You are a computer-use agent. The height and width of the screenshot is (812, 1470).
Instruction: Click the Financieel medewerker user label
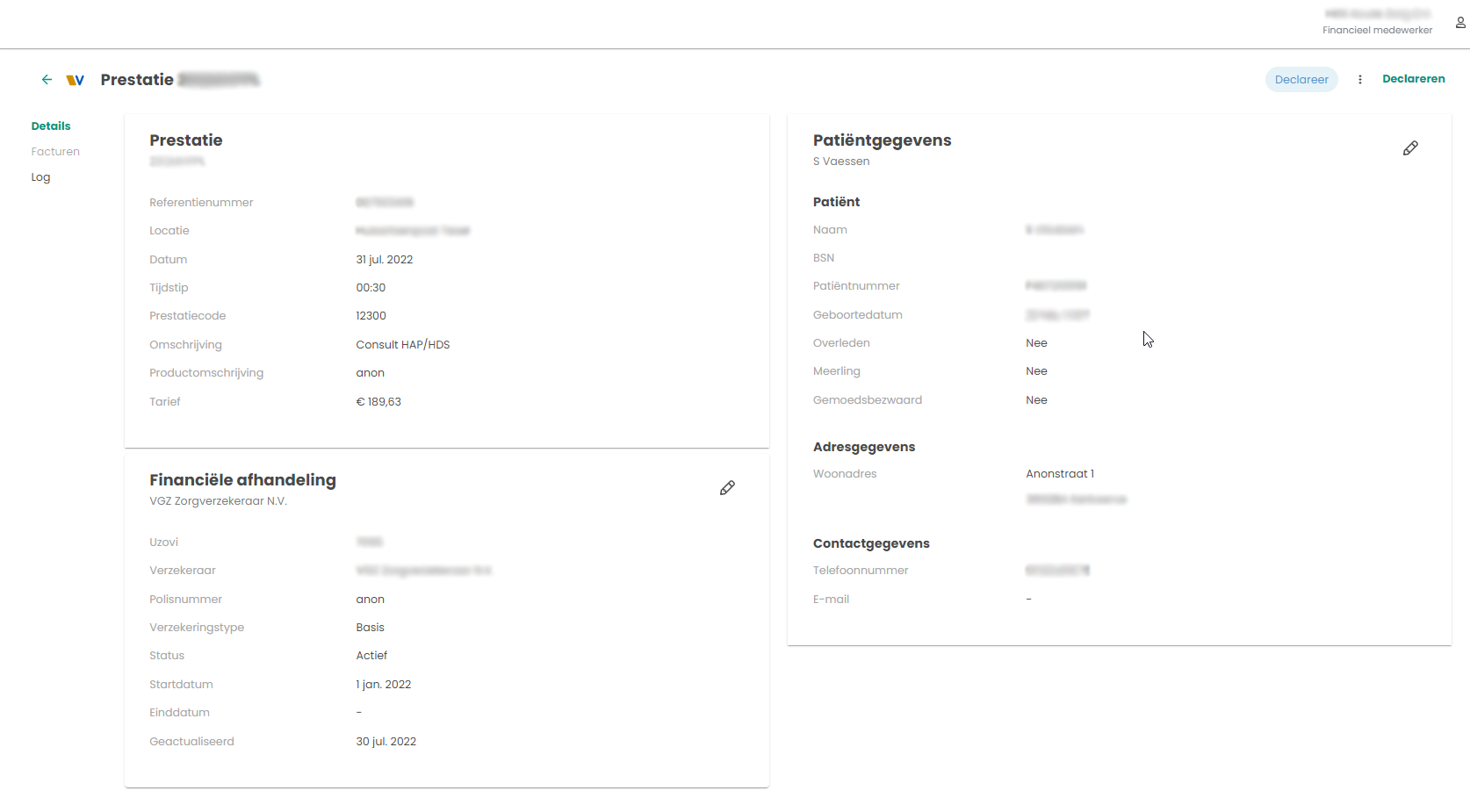click(x=1377, y=30)
